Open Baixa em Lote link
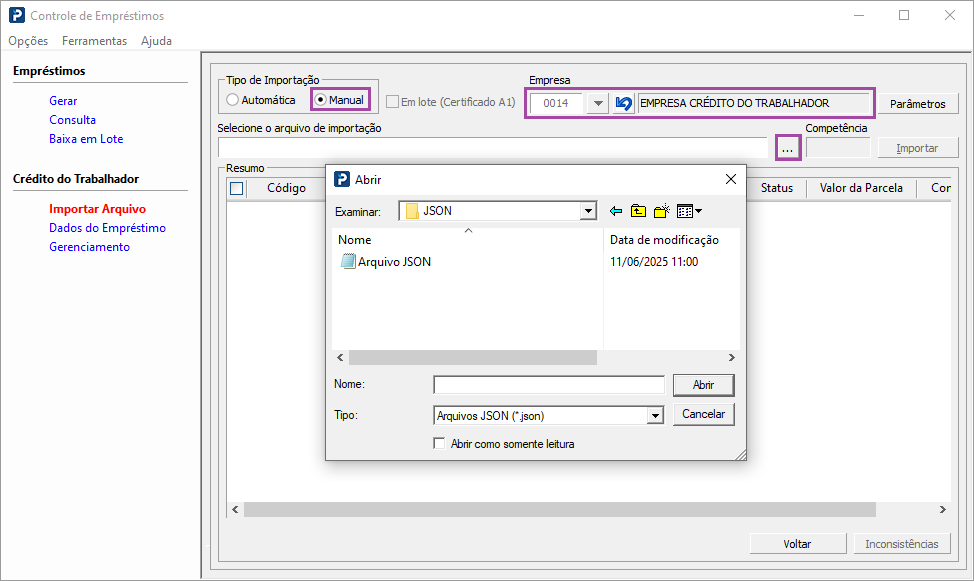This screenshot has height=581, width=974. [x=86, y=139]
